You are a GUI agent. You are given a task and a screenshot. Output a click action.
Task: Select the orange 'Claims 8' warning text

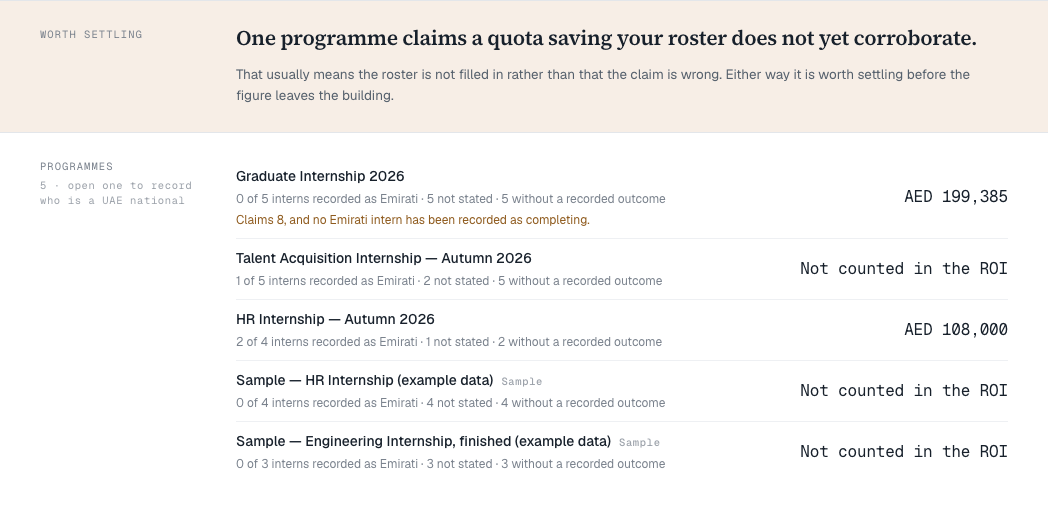coord(412,220)
